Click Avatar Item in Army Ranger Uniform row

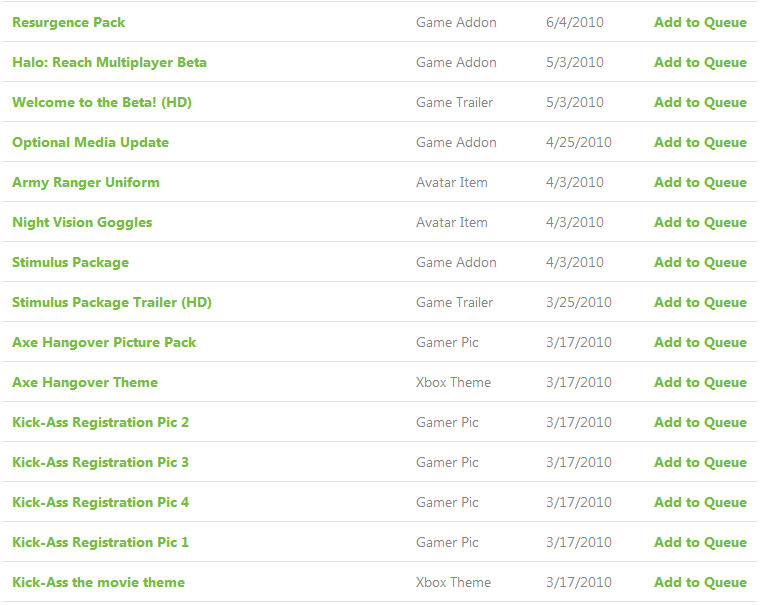tap(452, 182)
